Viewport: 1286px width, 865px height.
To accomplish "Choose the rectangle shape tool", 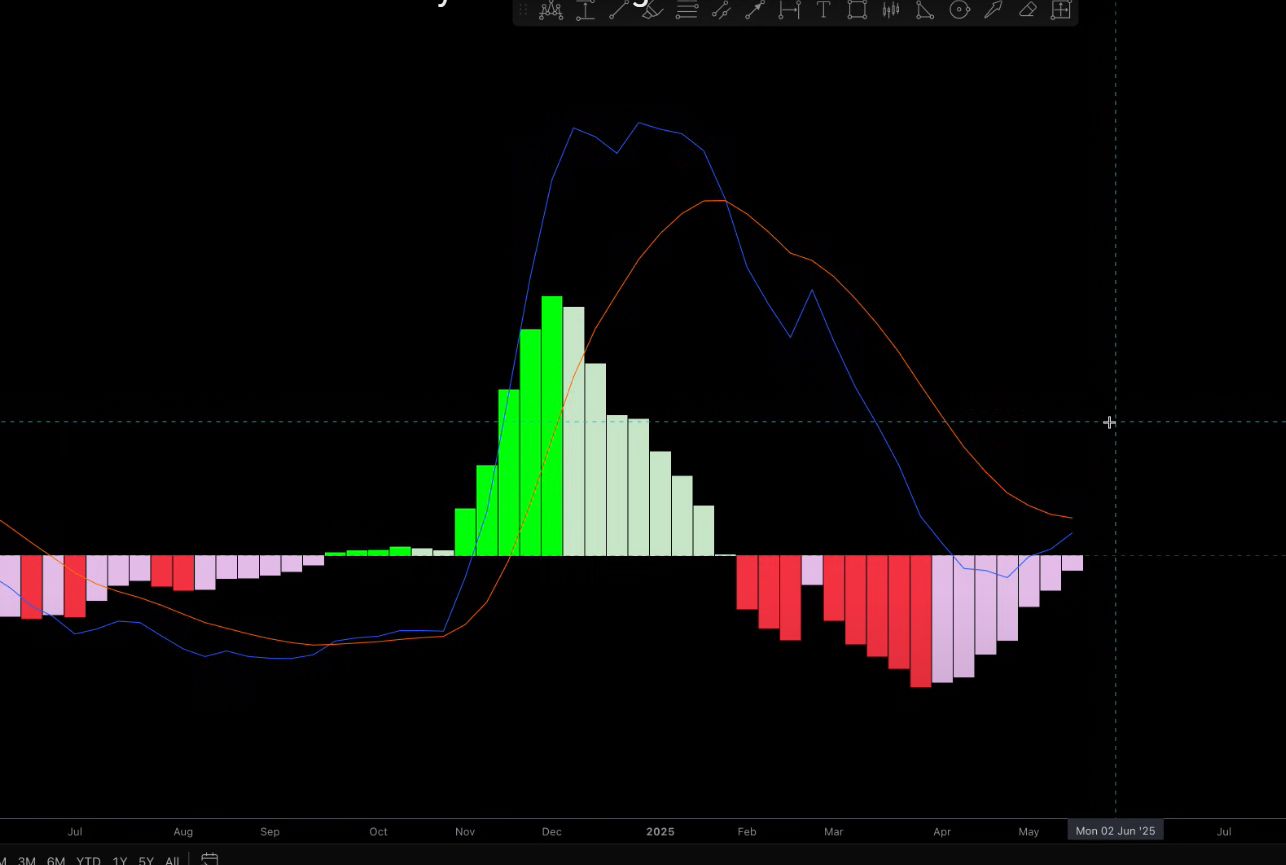I will click(857, 11).
